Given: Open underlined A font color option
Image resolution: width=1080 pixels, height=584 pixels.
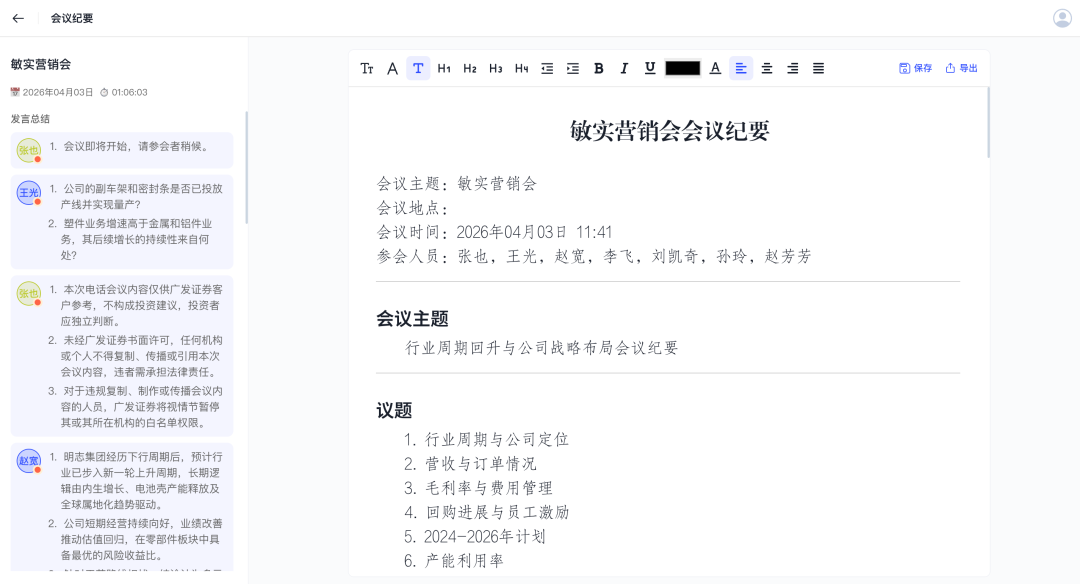Looking at the screenshot, I should tap(715, 68).
